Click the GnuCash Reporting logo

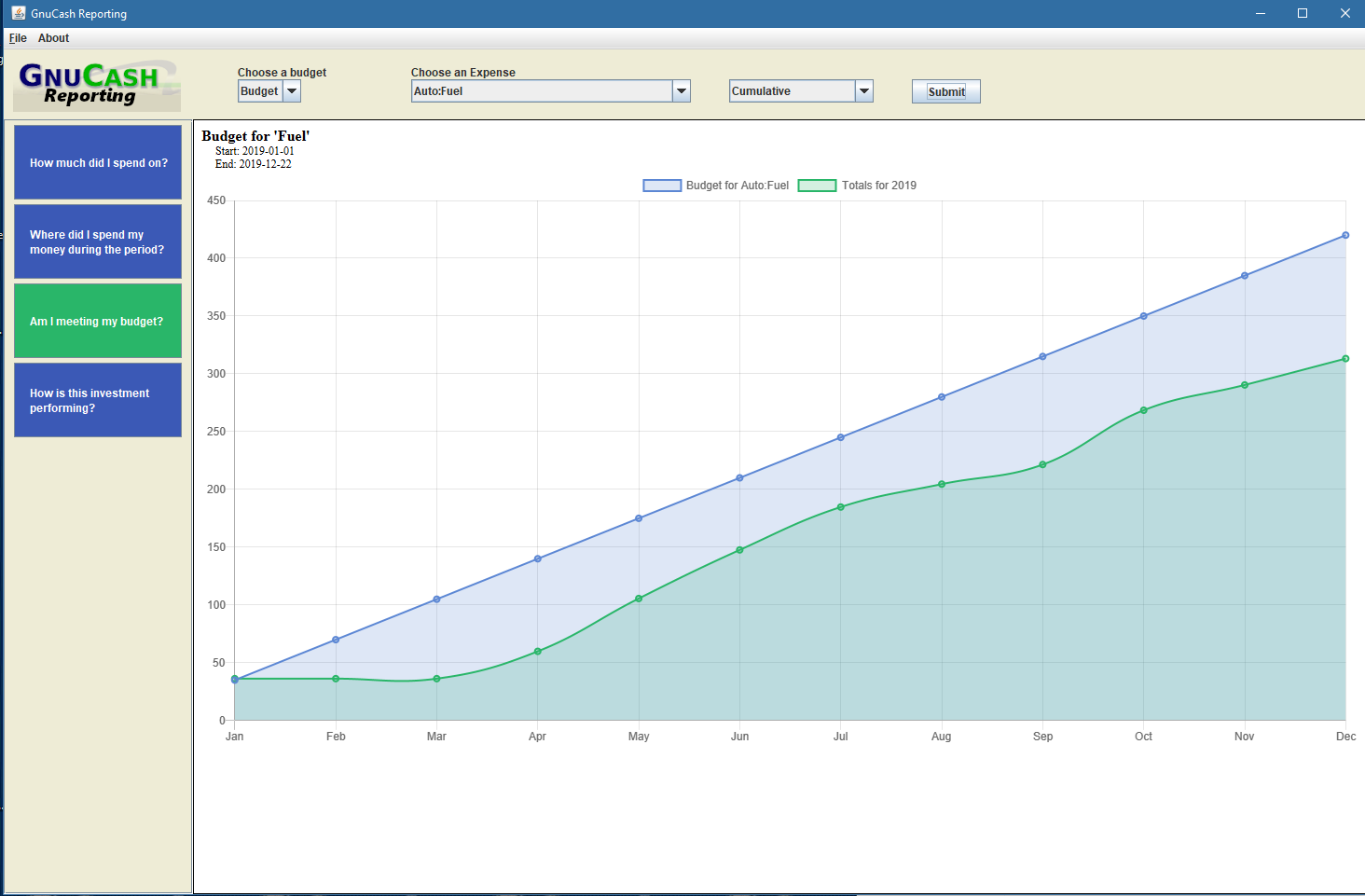pyautogui.click(x=97, y=85)
